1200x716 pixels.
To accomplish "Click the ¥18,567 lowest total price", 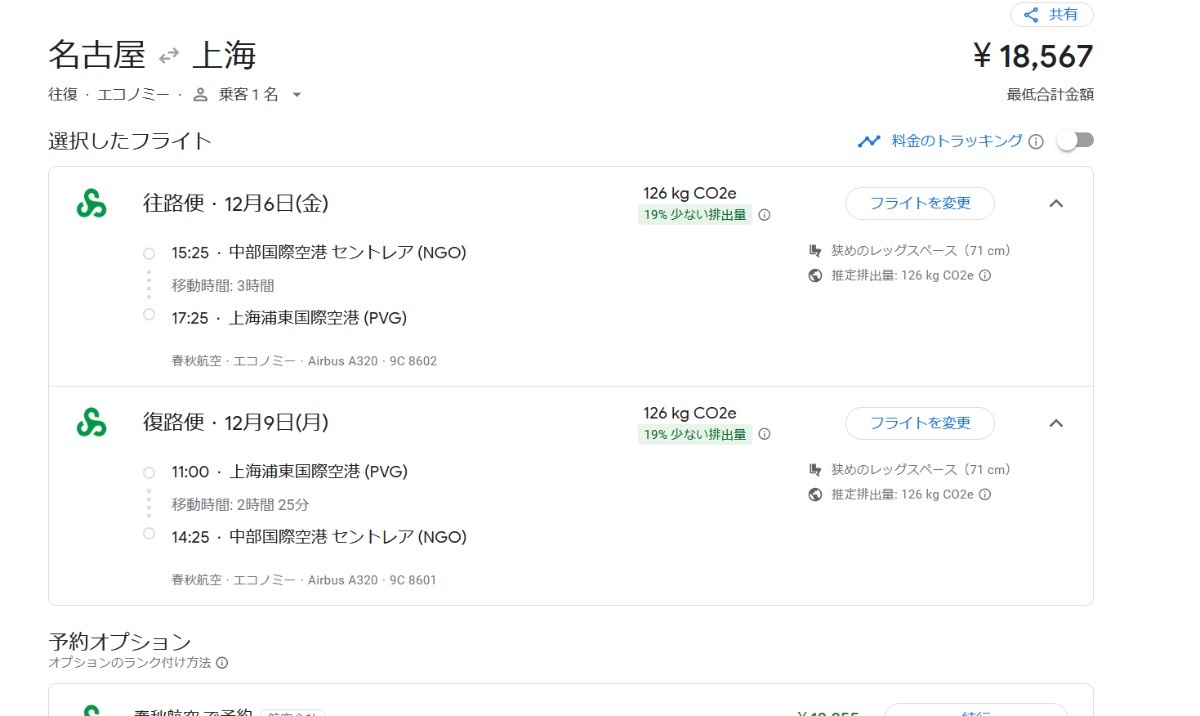I will click(x=1033, y=56).
